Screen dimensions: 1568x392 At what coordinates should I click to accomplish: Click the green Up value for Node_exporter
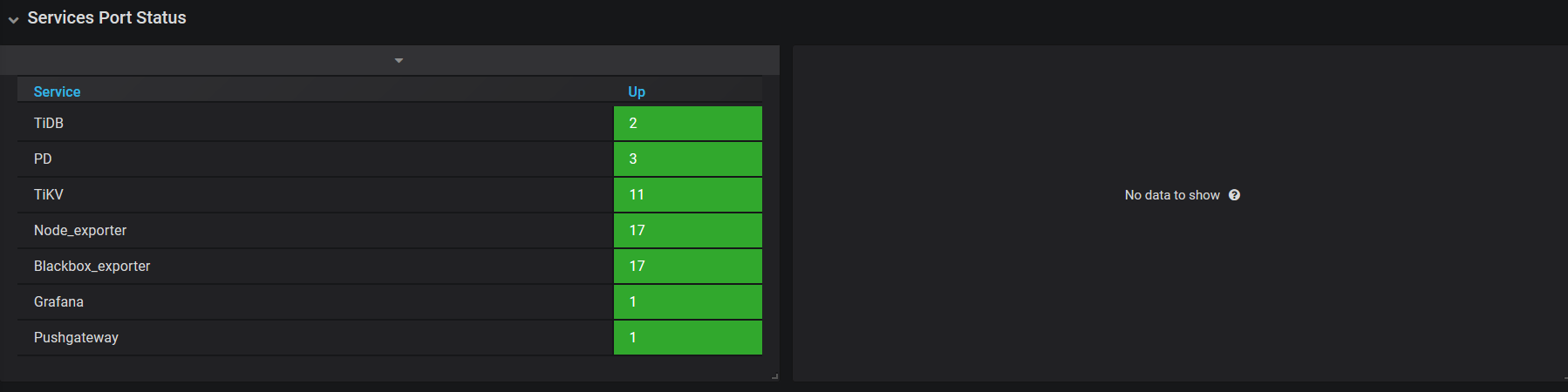click(x=687, y=230)
